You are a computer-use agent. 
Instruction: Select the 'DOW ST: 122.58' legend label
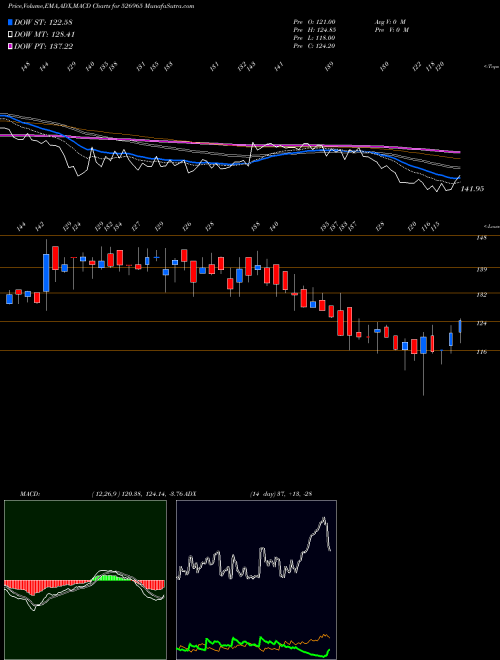(43, 22)
